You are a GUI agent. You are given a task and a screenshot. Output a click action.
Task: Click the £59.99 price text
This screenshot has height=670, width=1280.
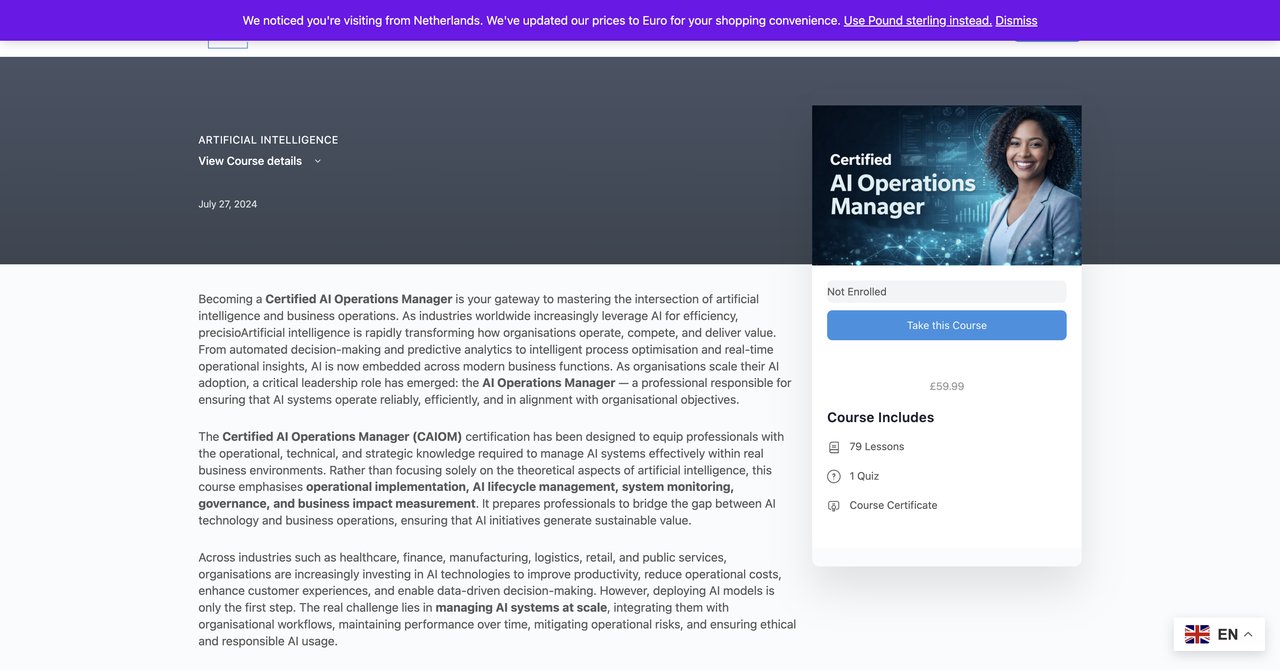[947, 386]
